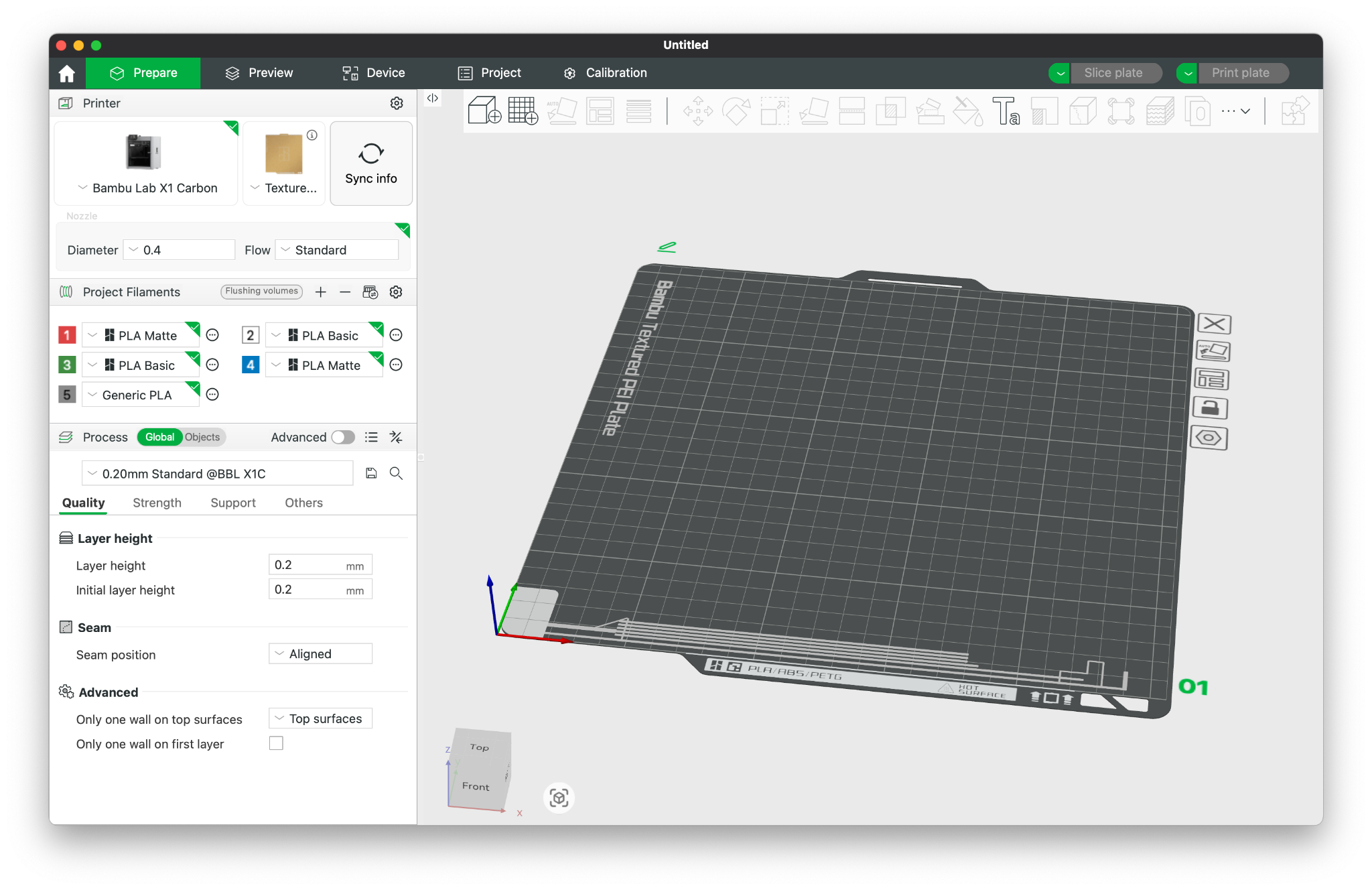Open printer settings gear icon

397,103
